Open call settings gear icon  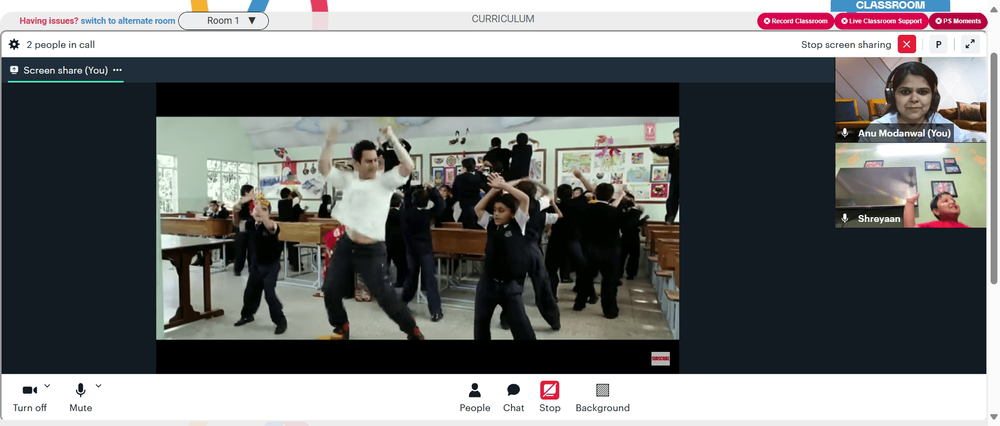14,45
